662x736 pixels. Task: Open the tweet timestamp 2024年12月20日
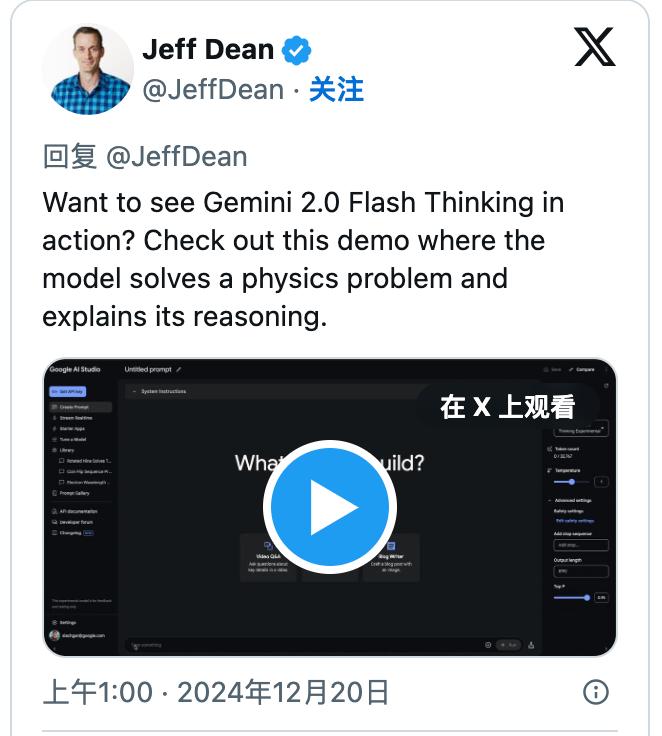click(283, 692)
